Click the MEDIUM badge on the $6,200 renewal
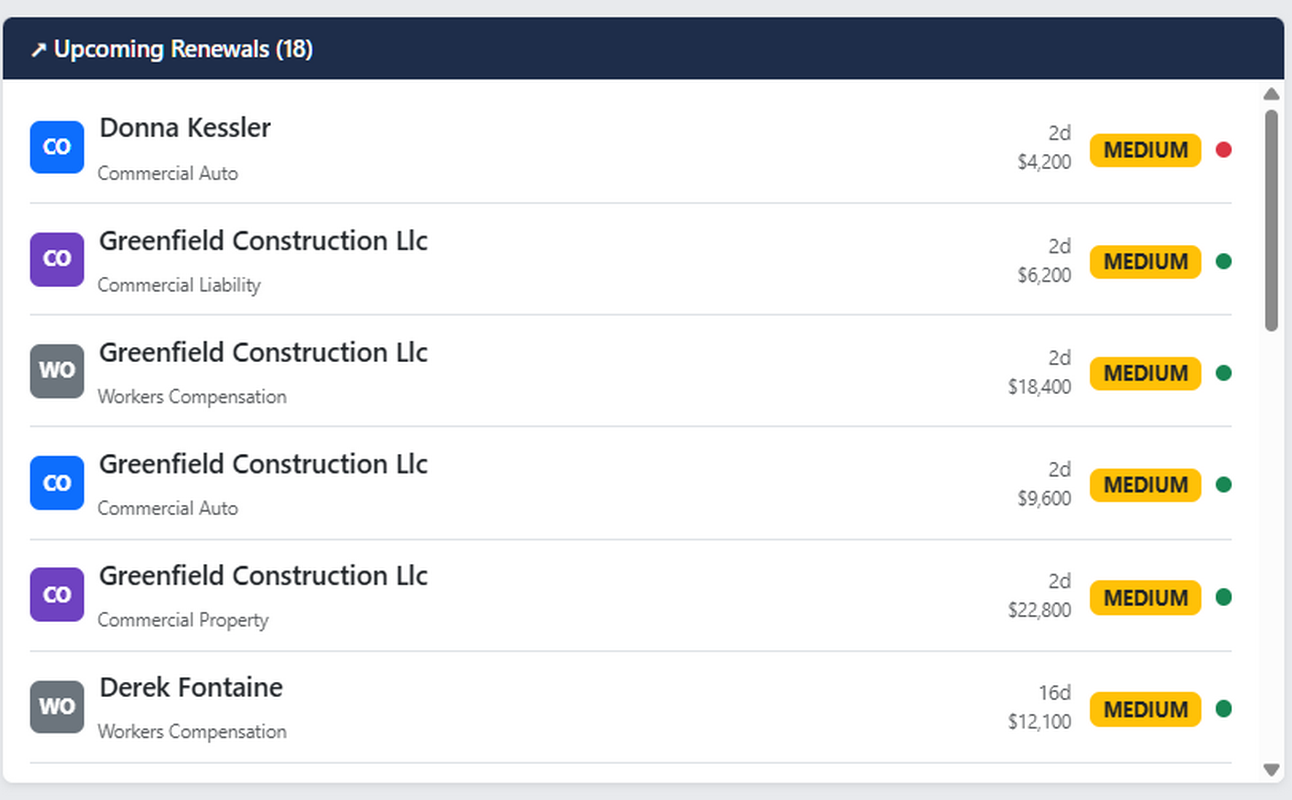1292x800 pixels. coord(1145,262)
